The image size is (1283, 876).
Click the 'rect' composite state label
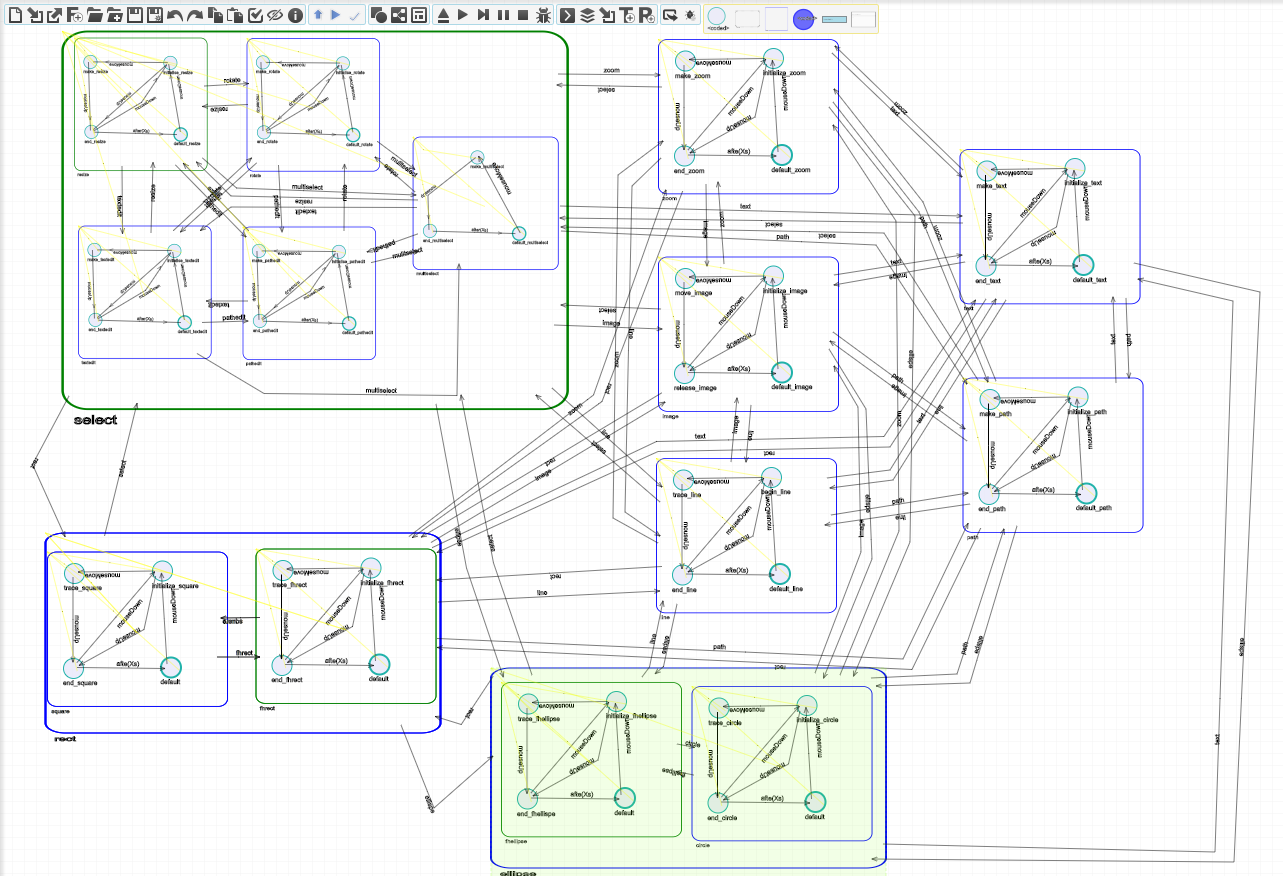pyautogui.click(x=65, y=739)
